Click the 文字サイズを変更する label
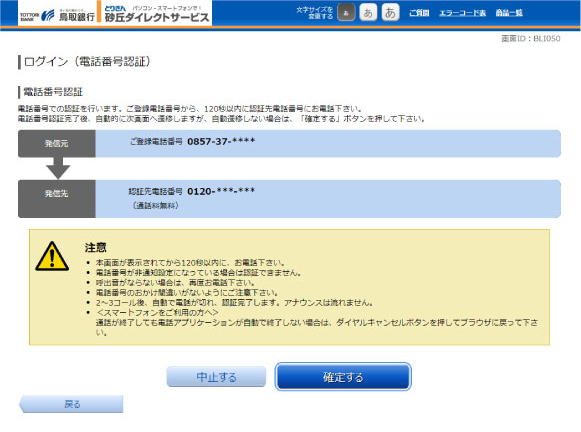This screenshot has height=432, width=581. pos(315,13)
